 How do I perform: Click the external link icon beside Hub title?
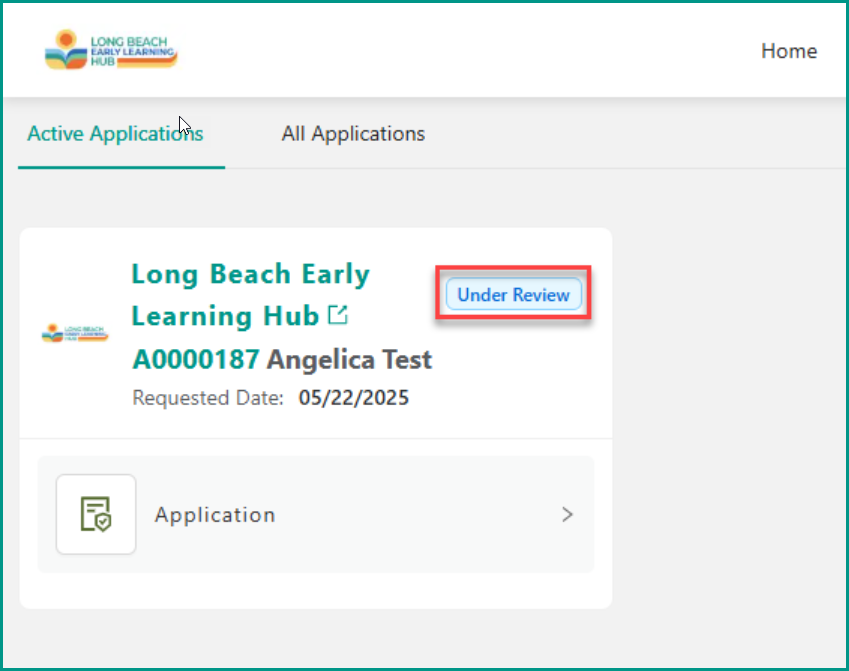click(338, 315)
